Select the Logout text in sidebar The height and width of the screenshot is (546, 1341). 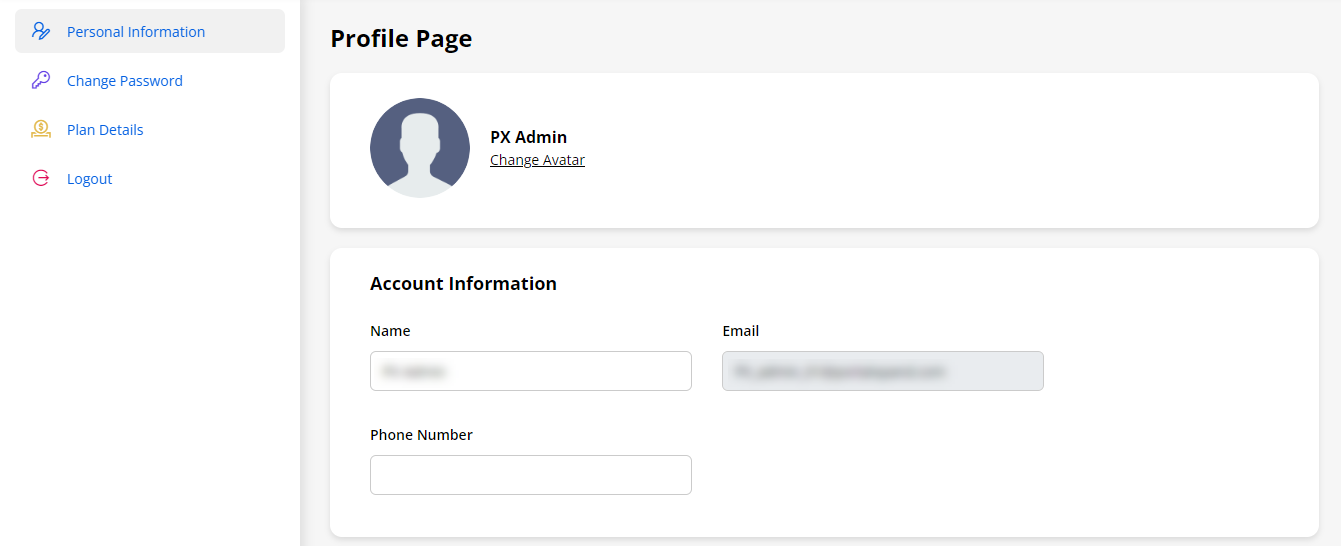(89, 179)
